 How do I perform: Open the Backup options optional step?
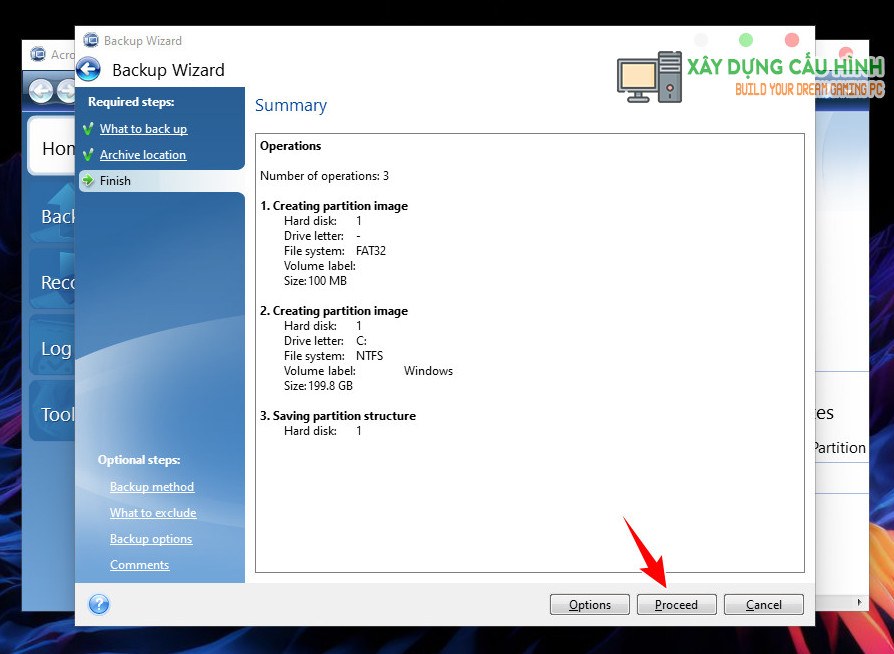click(x=151, y=539)
